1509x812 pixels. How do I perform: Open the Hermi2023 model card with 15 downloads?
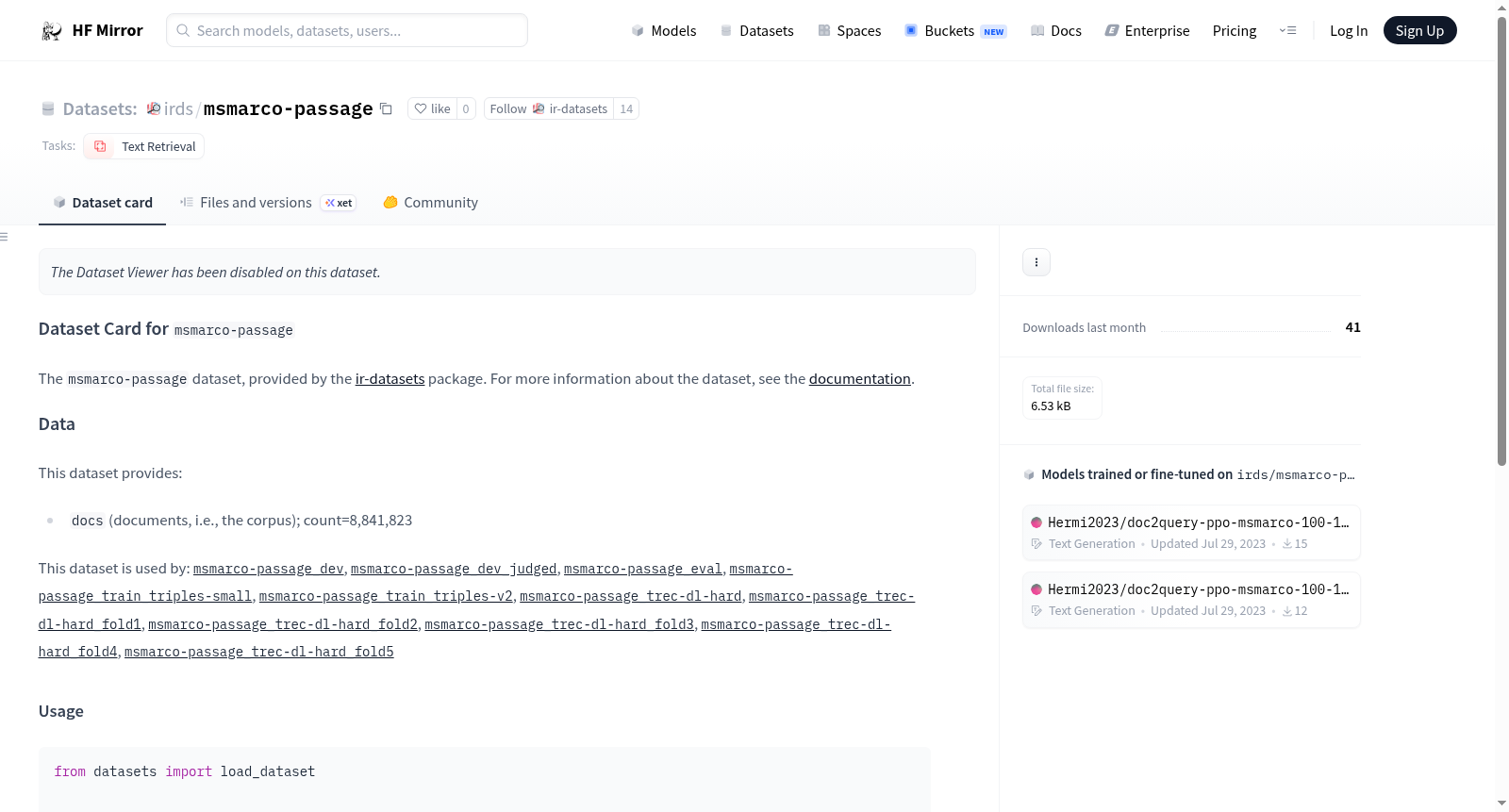click(x=1191, y=533)
